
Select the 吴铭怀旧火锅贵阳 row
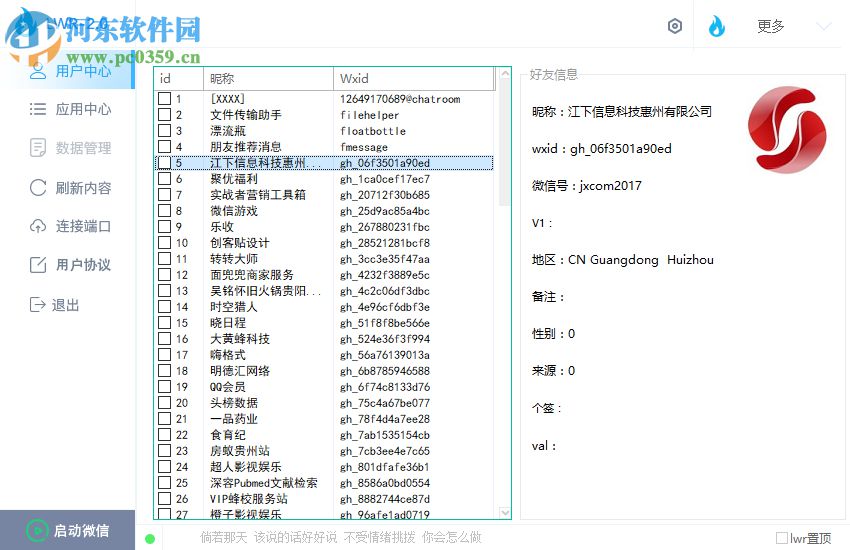tap(324, 291)
